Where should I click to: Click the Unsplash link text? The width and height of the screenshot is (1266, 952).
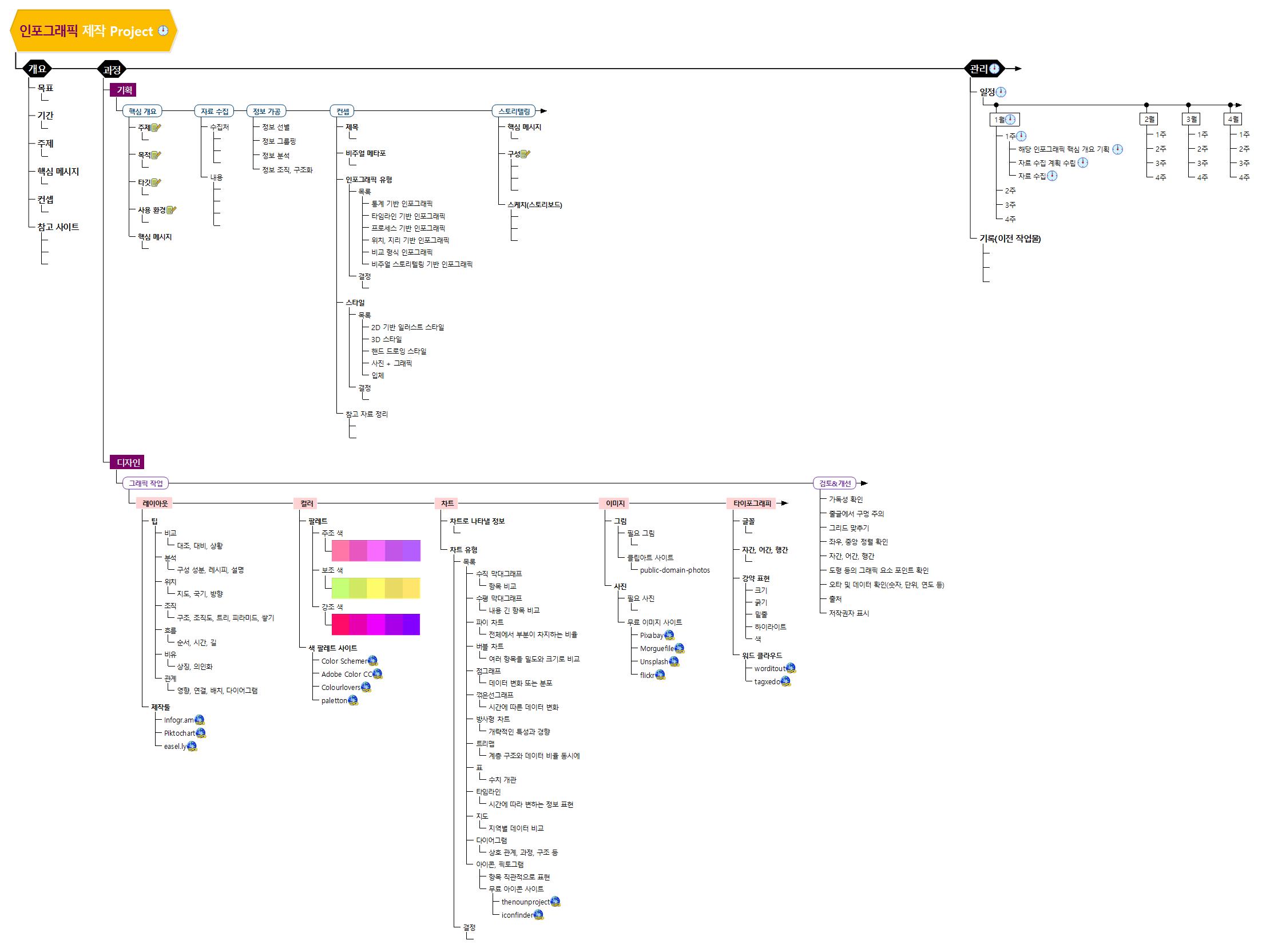tap(654, 662)
